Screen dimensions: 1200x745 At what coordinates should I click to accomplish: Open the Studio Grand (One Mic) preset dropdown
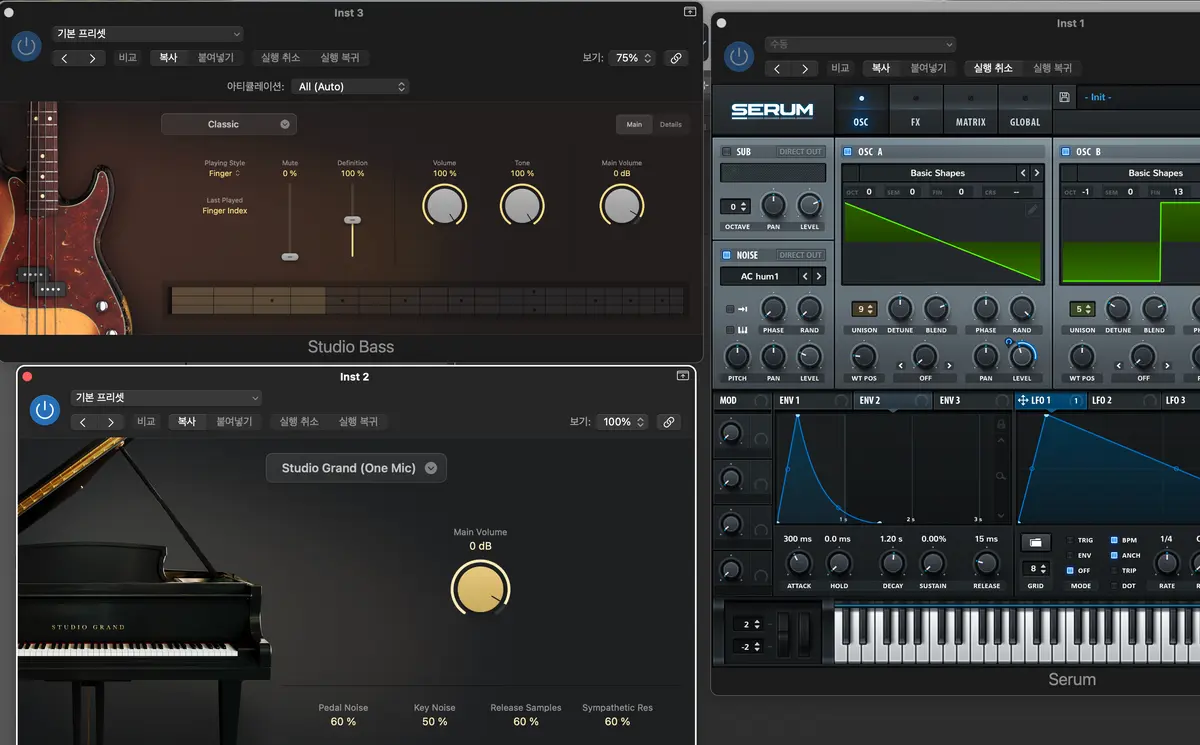tap(356, 468)
